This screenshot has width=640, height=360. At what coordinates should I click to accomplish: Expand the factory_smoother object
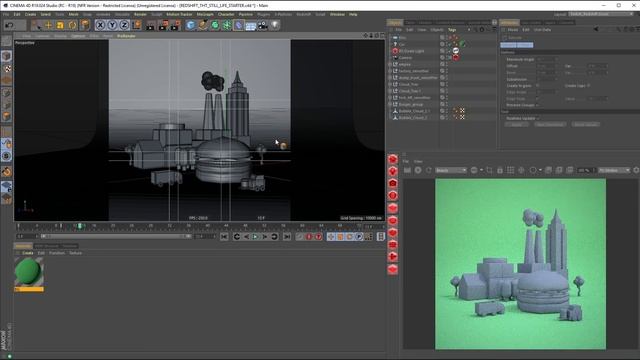(x=390, y=71)
